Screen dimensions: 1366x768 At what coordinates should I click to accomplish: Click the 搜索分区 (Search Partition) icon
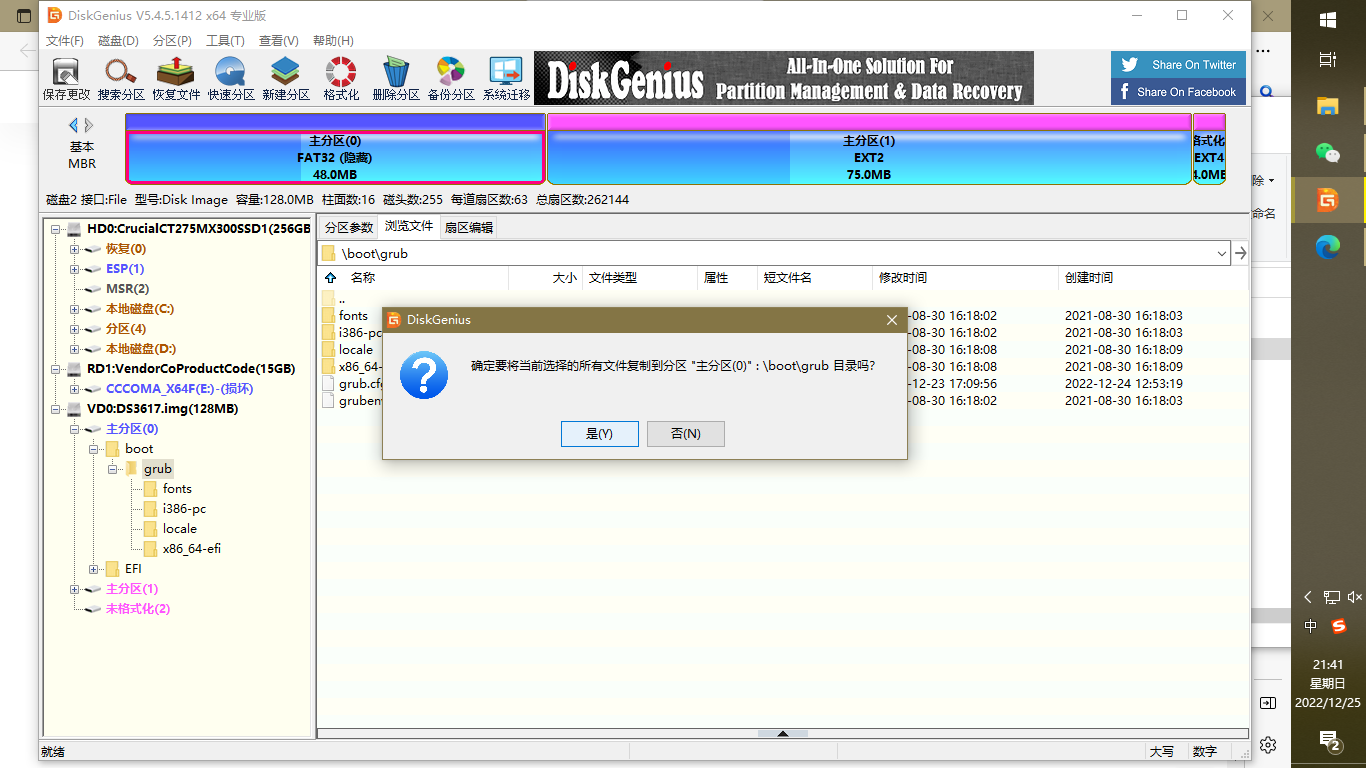click(120, 78)
